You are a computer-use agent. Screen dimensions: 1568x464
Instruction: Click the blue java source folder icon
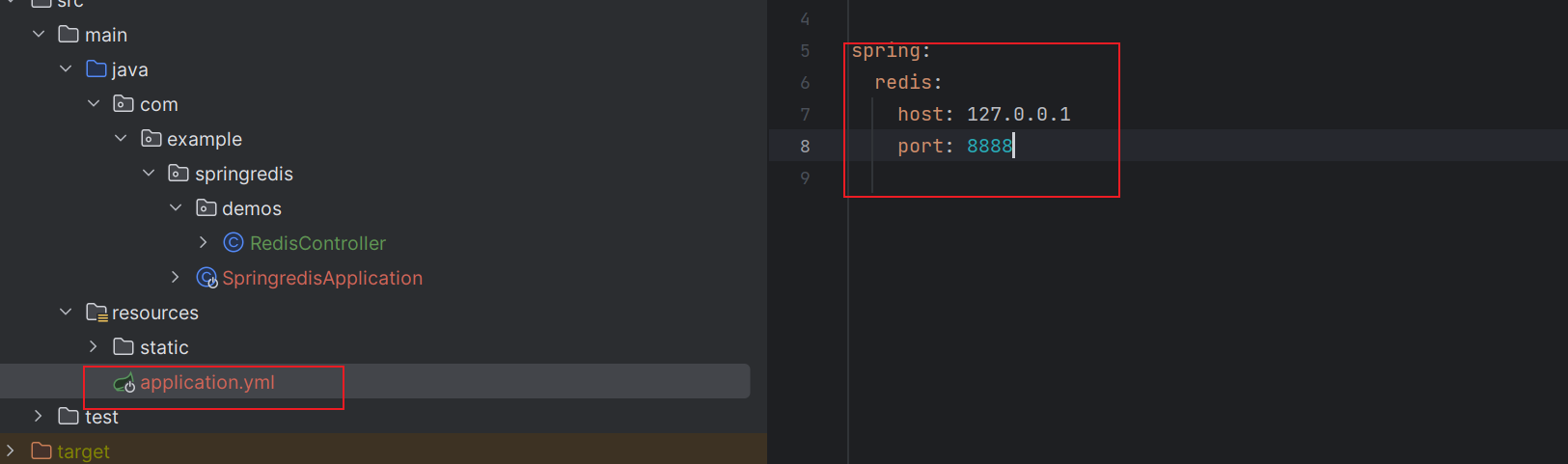pos(96,69)
